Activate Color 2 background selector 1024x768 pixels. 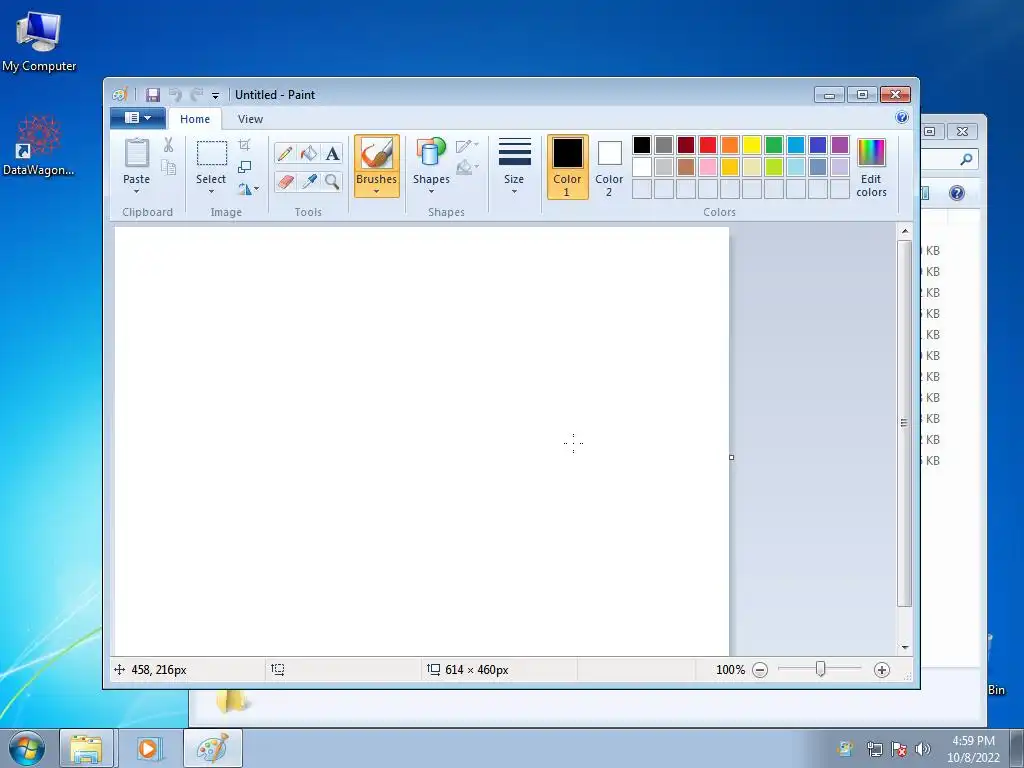(x=609, y=167)
